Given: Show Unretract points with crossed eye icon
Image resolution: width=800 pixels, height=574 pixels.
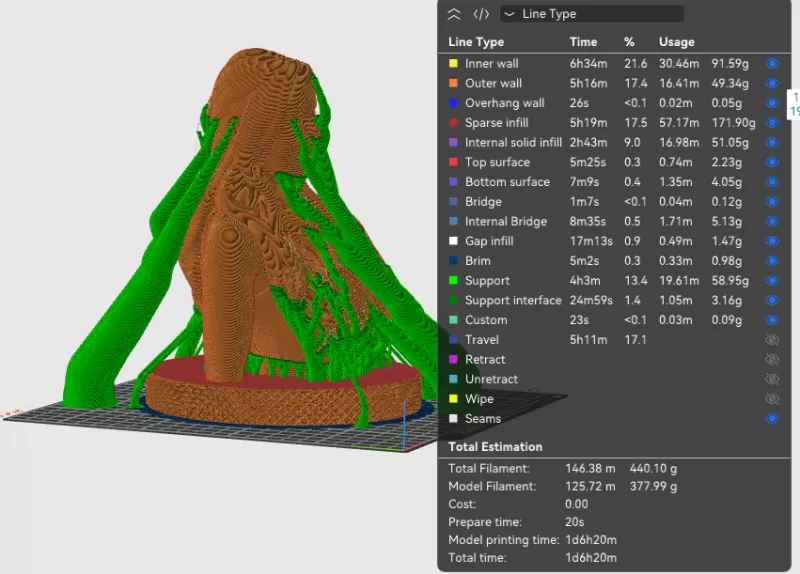Looking at the screenshot, I should tap(772, 379).
